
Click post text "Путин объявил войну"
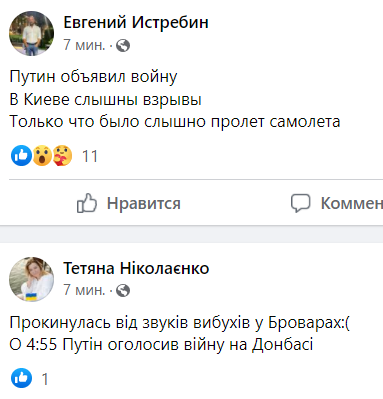[93, 77]
